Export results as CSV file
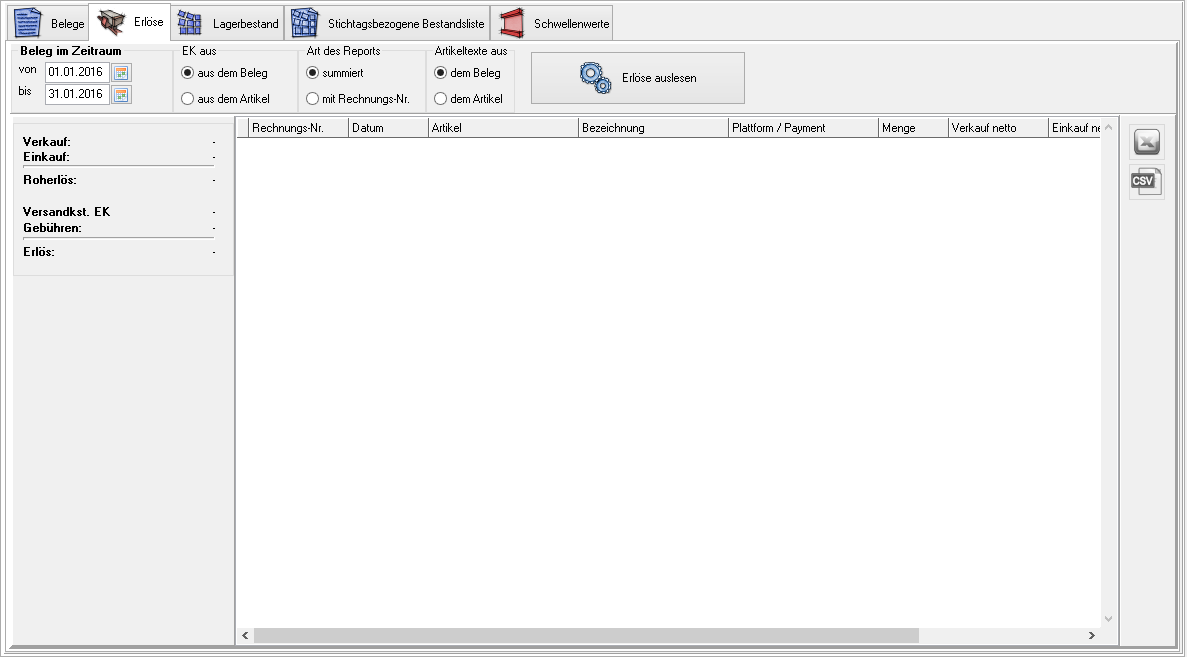This screenshot has height=657, width=1187. pos(1146,181)
